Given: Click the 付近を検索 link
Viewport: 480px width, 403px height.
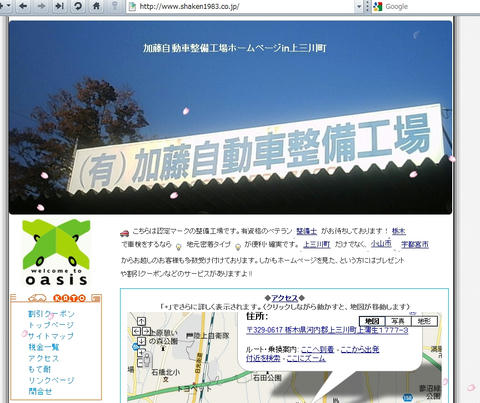Looking at the screenshot, I should pos(263,358).
